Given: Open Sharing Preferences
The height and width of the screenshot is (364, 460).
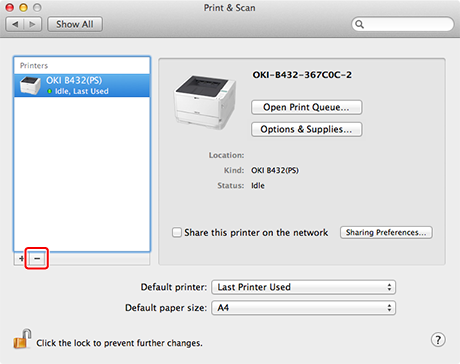Looking at the screenshot, I should 386,232.
